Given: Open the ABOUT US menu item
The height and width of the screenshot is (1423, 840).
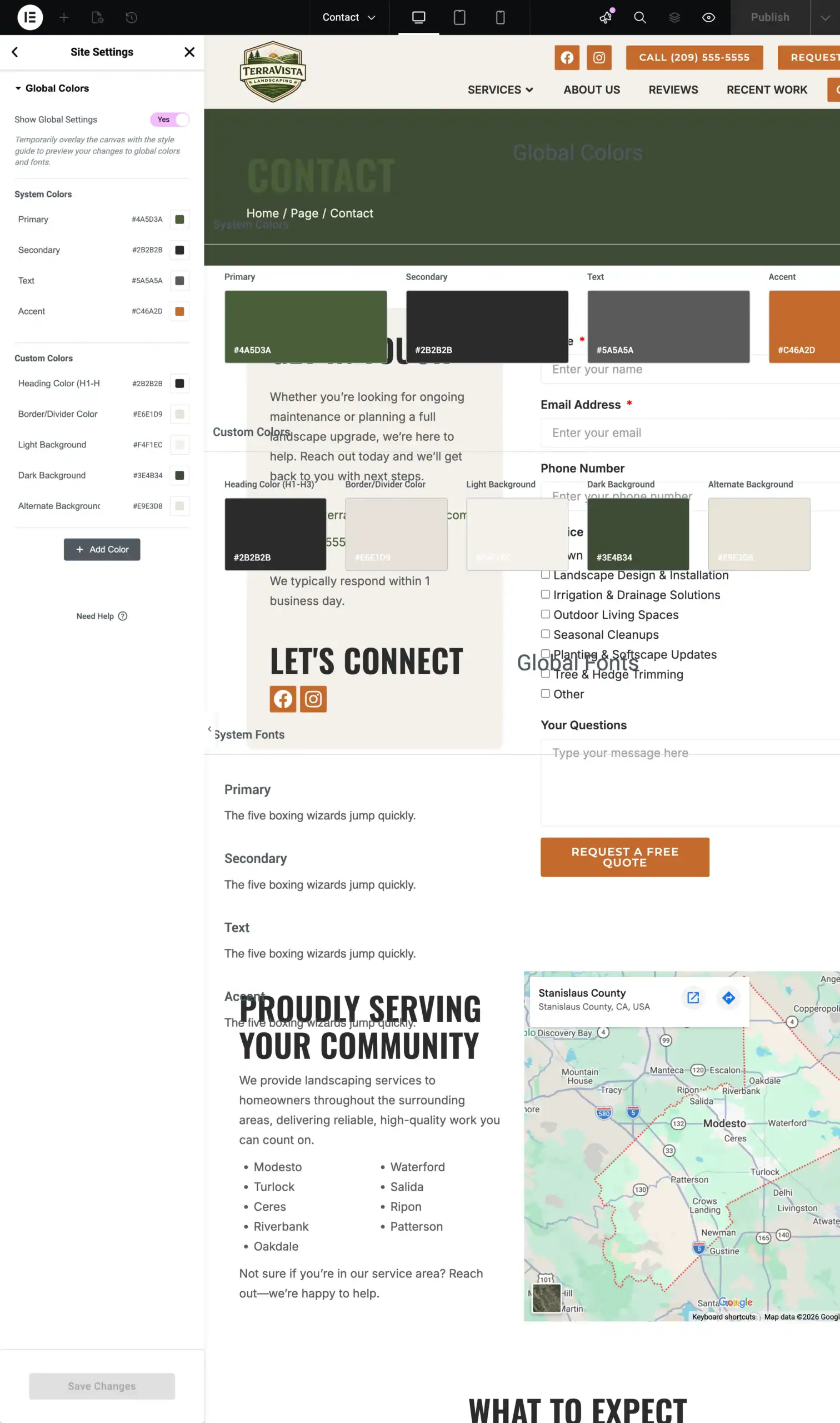Looking at the screenshot, I should (x=592, y=90).
